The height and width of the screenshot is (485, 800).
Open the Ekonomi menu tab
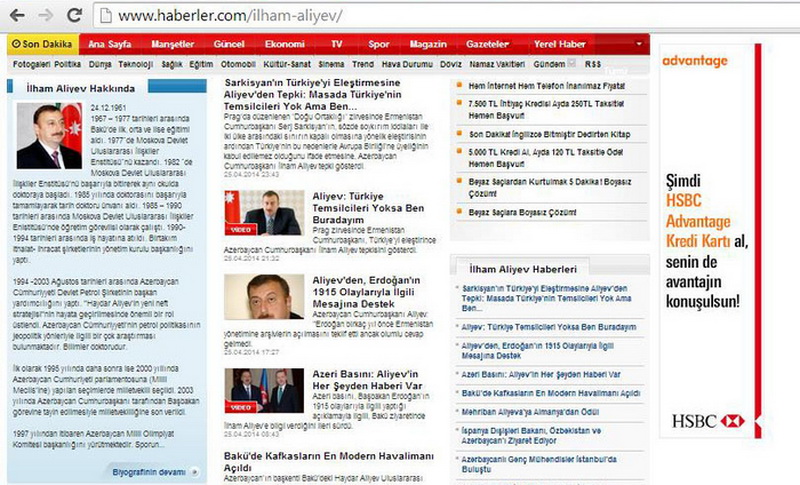click(x=284, y=44)
